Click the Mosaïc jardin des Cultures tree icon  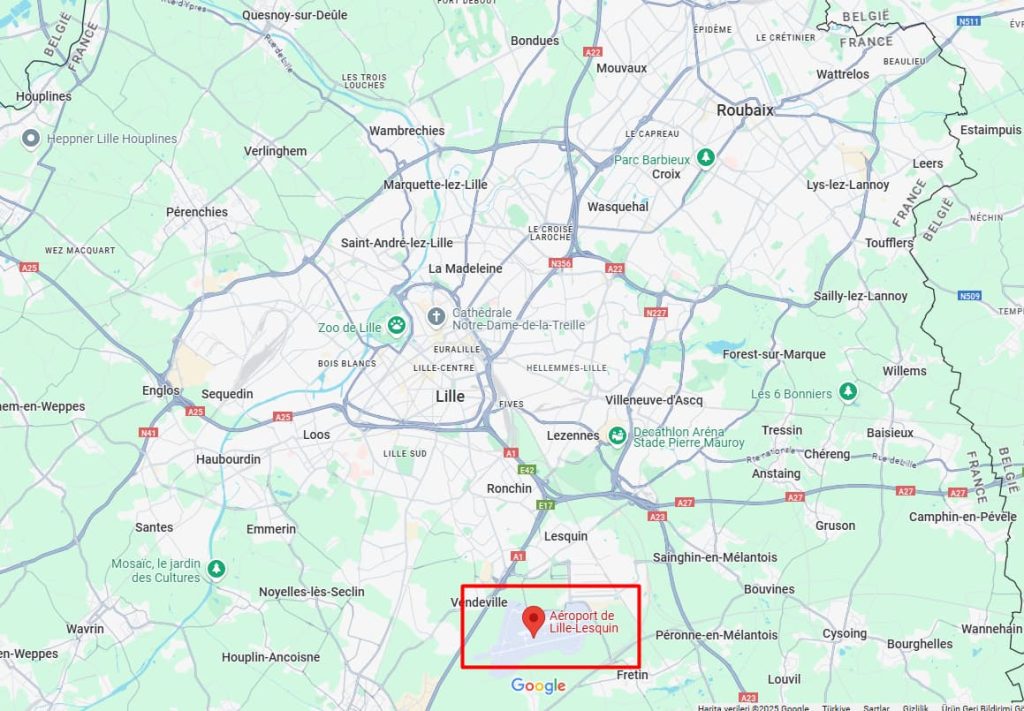(x=216, y=569)
